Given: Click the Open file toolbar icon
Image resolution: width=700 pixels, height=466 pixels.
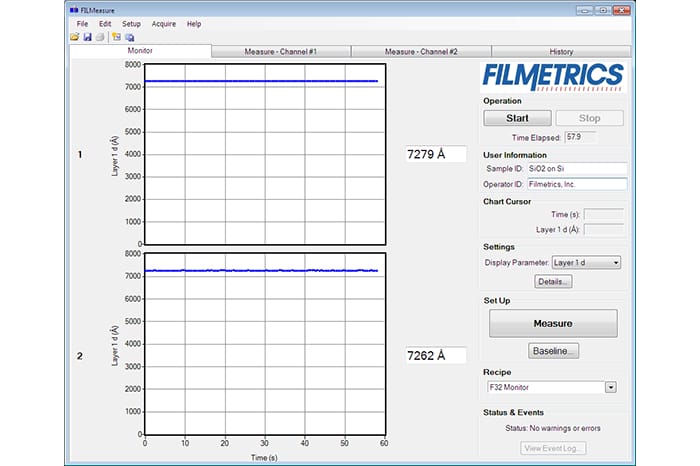Looking at the screenshot, I should pyautogui.click(x=75, y=37).
